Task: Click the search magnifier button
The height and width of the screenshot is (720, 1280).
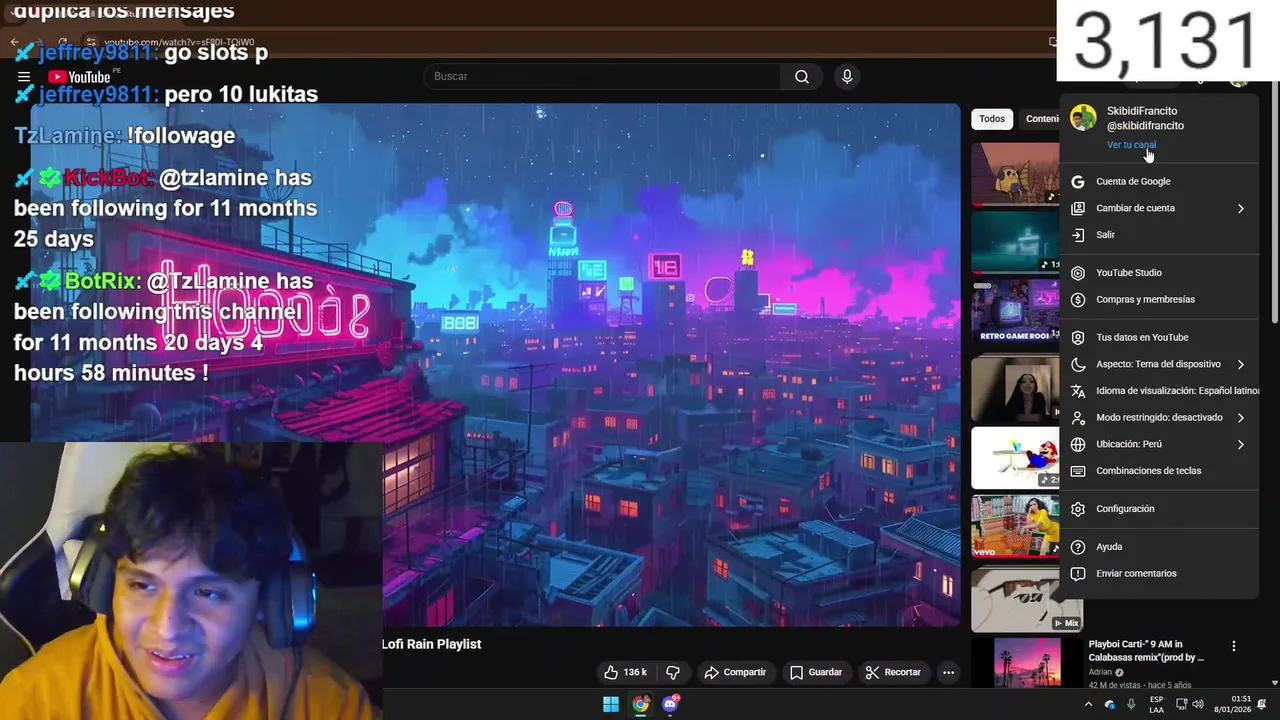Action: pos(802,77)
